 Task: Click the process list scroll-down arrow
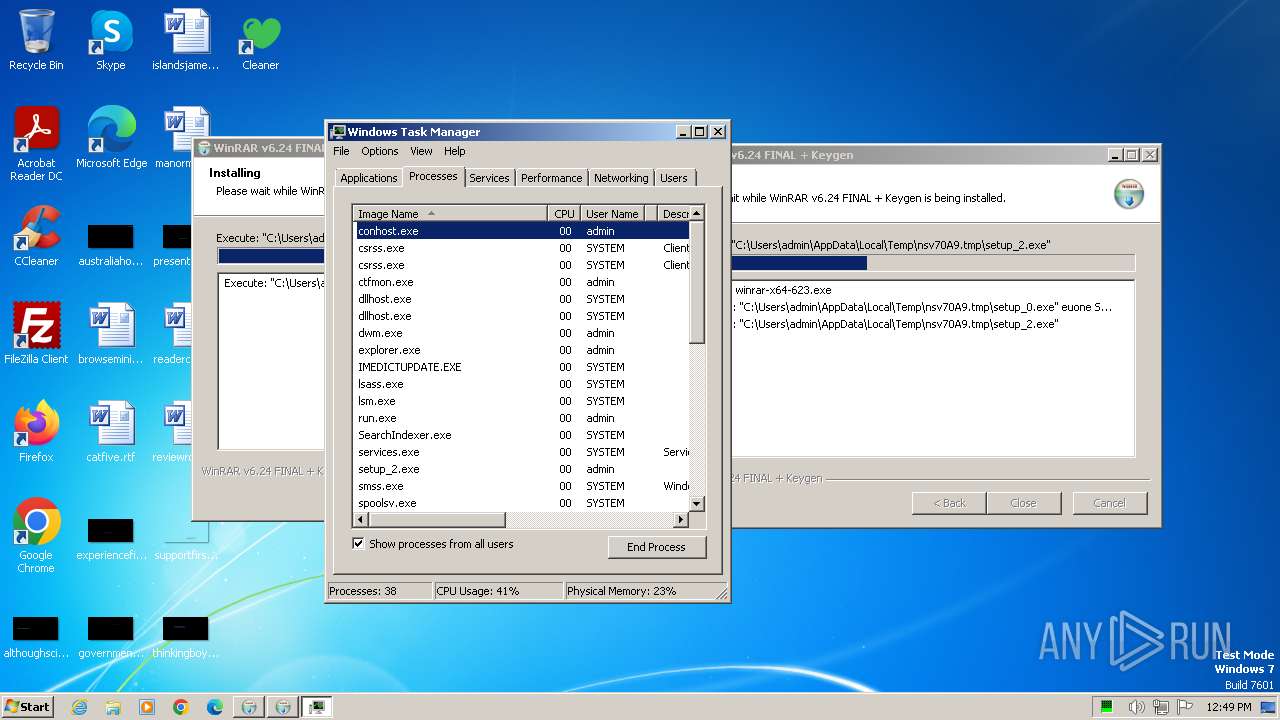[697, 504]
